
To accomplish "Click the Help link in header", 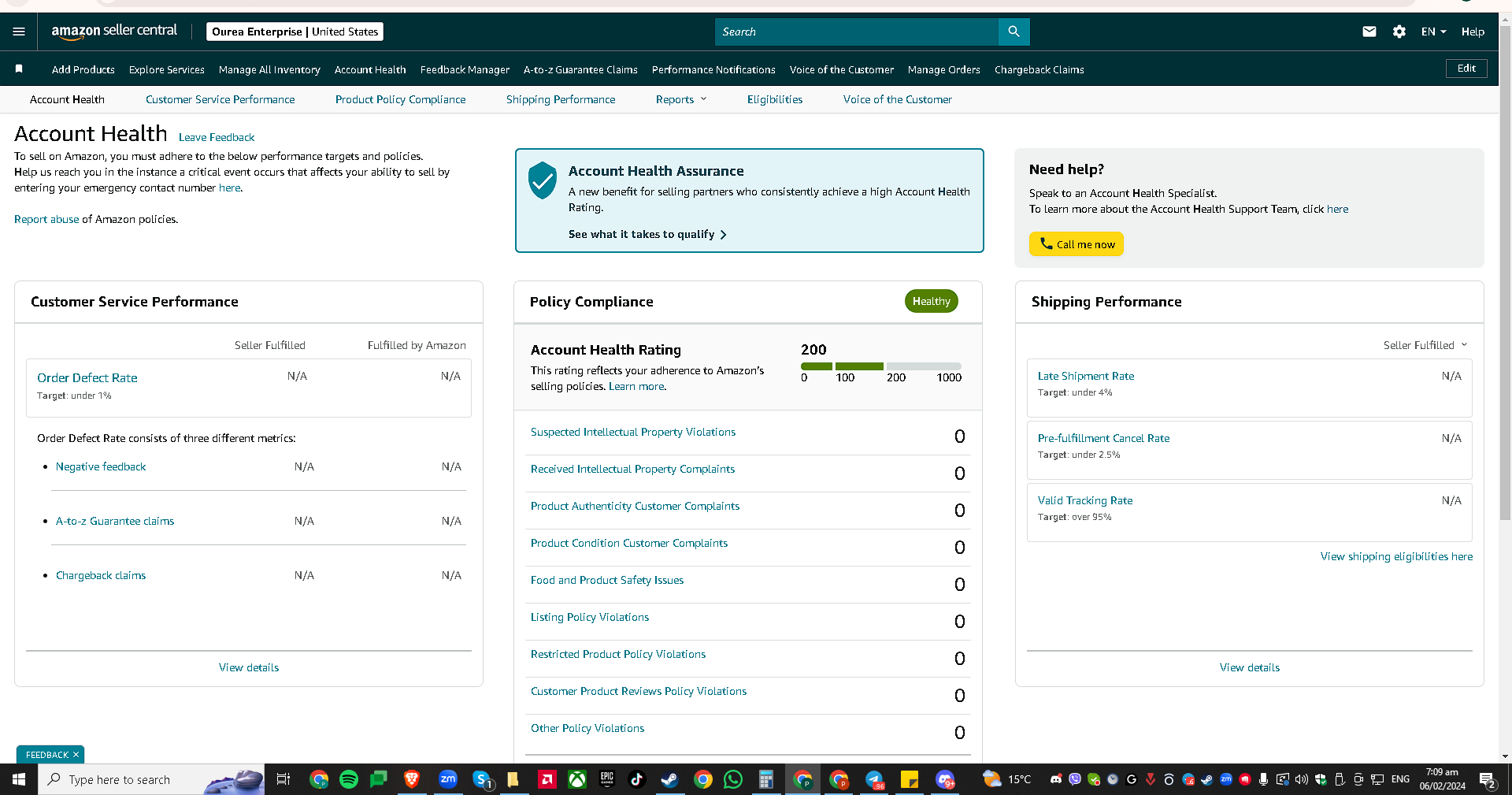I will [x=1473, y=32].
